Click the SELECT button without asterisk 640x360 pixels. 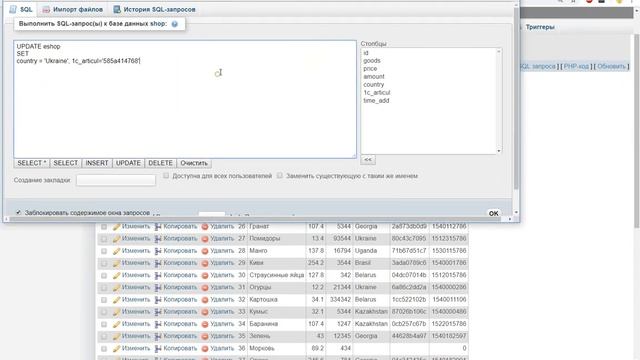(x=65, y=163)
